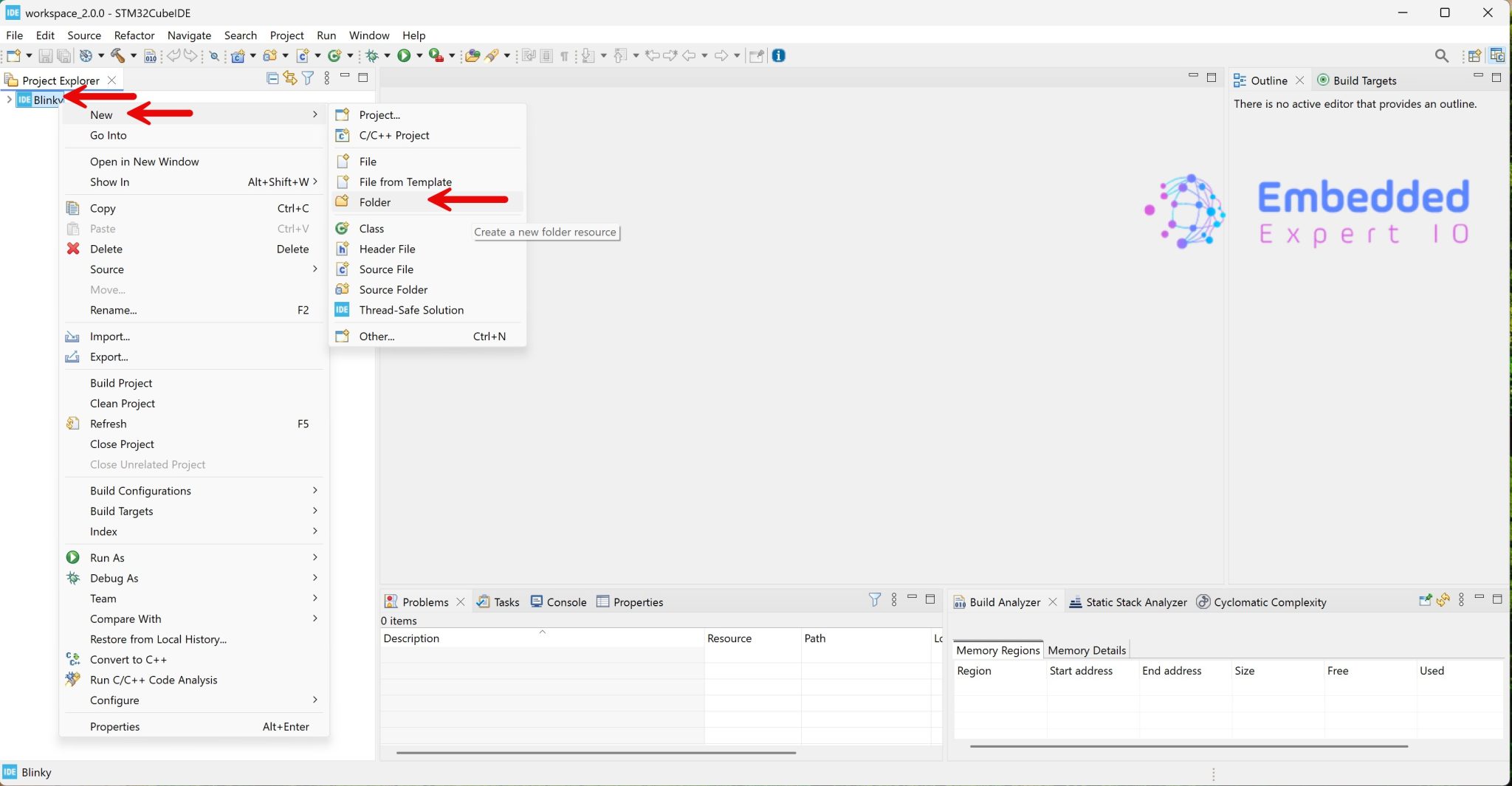Click the Collapse All icon in Project Explorer

click(x=272, y=78)
